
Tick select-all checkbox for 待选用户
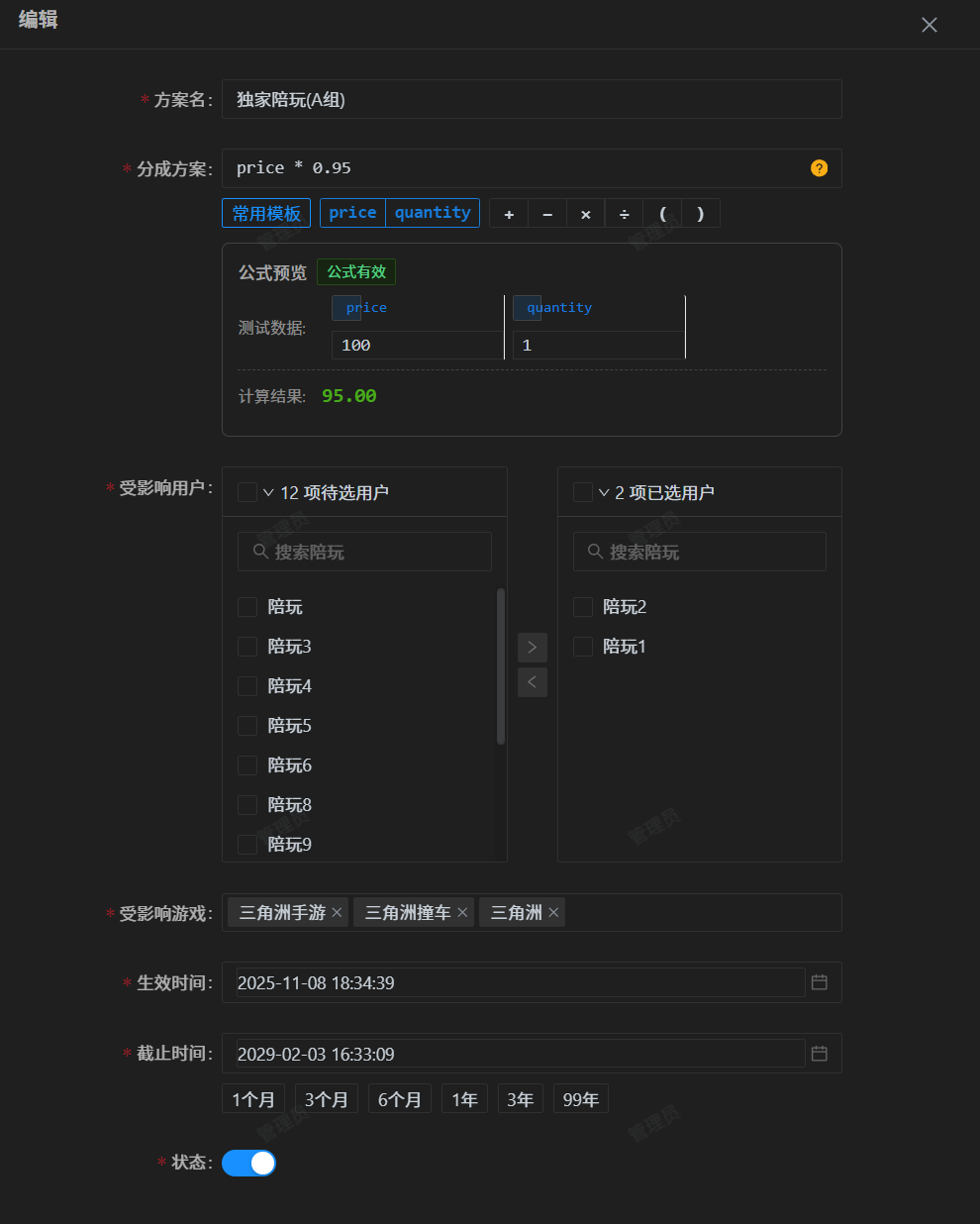247,492
